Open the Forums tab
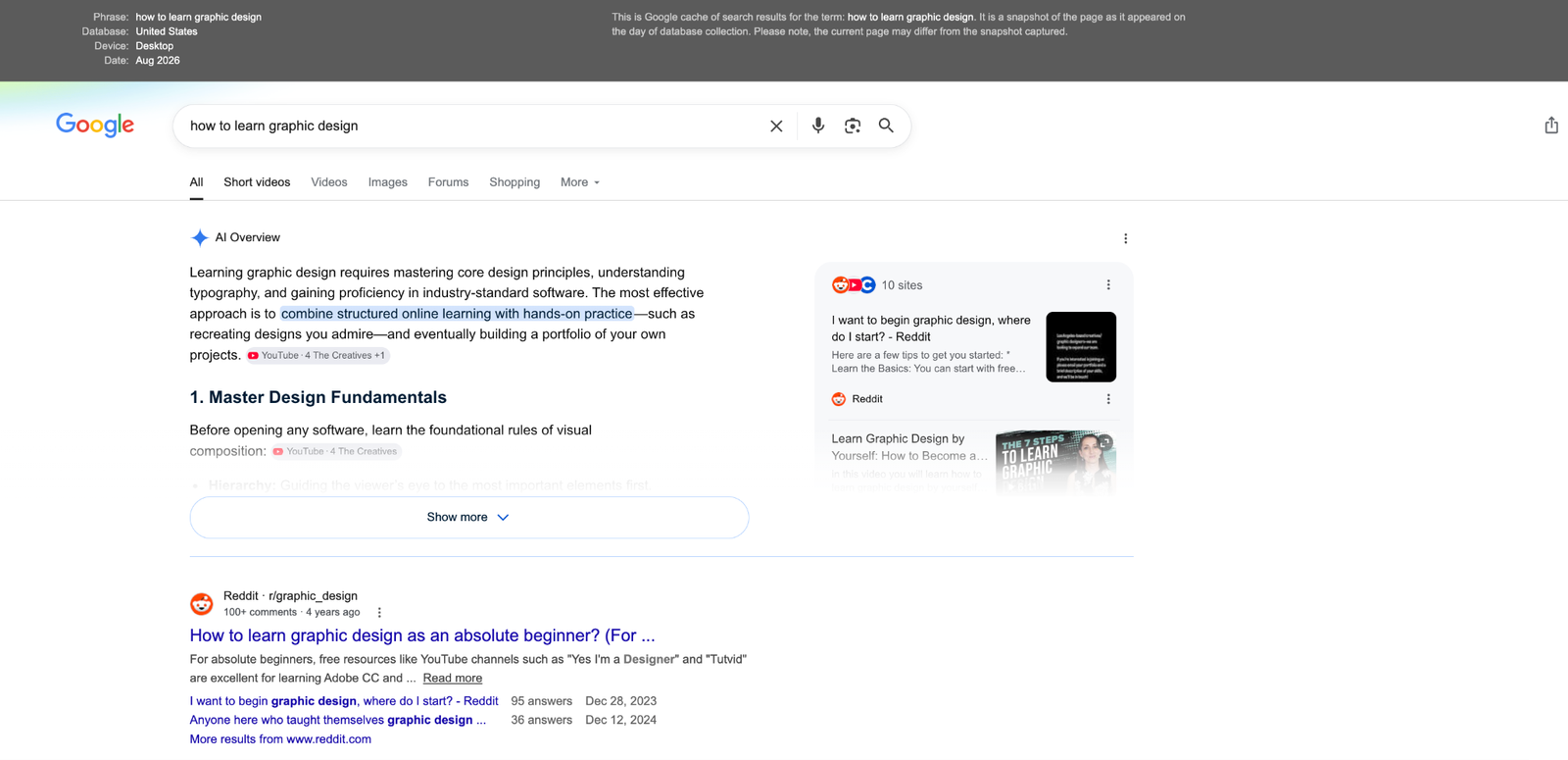The width and height of the screenshot is (1568, 760). [448, 182]
